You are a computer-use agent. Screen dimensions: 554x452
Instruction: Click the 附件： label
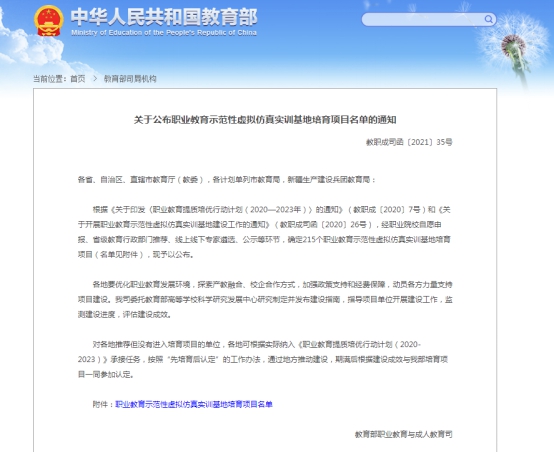tap(104, 404)
